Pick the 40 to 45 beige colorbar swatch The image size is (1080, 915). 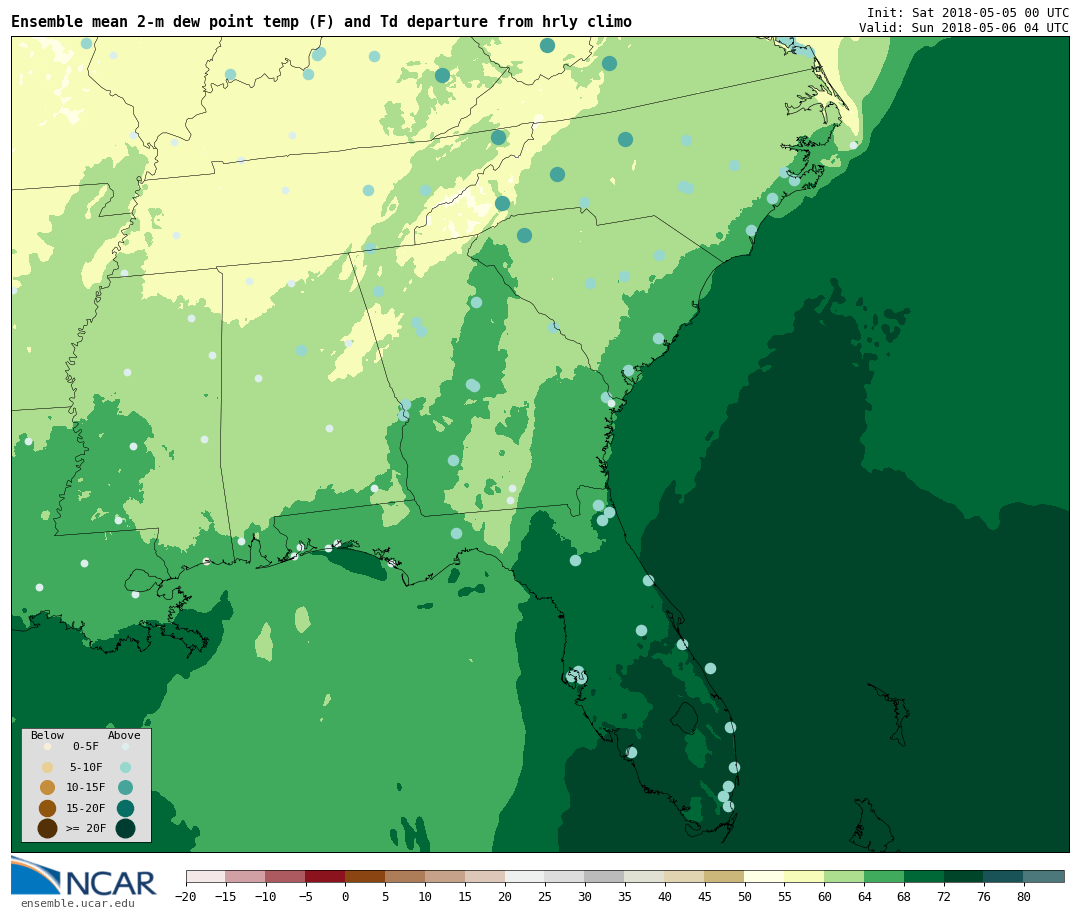click(x=685, y=876)
